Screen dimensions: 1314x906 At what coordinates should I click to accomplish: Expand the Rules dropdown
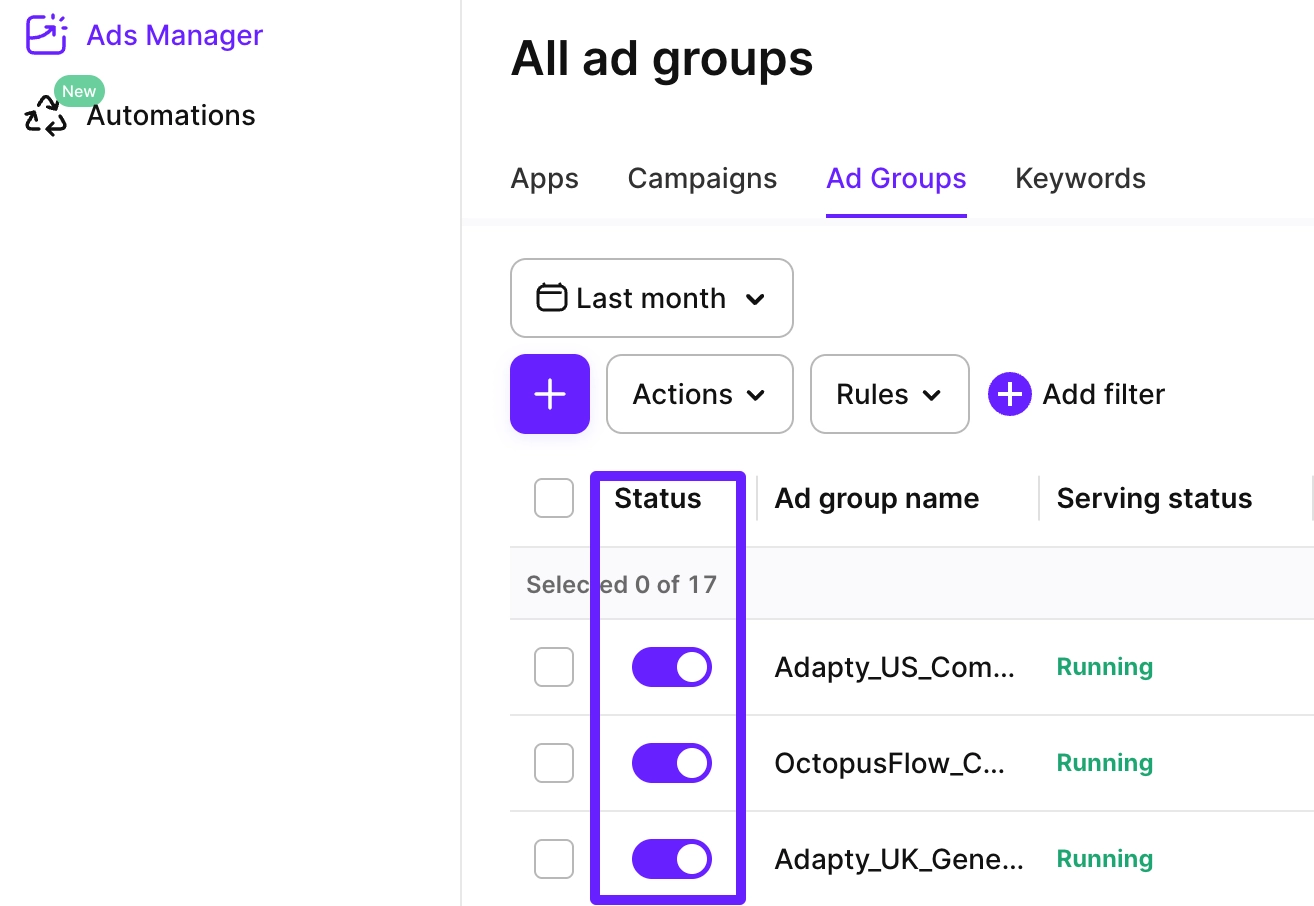pyautogui.click(x=889, y=394)
